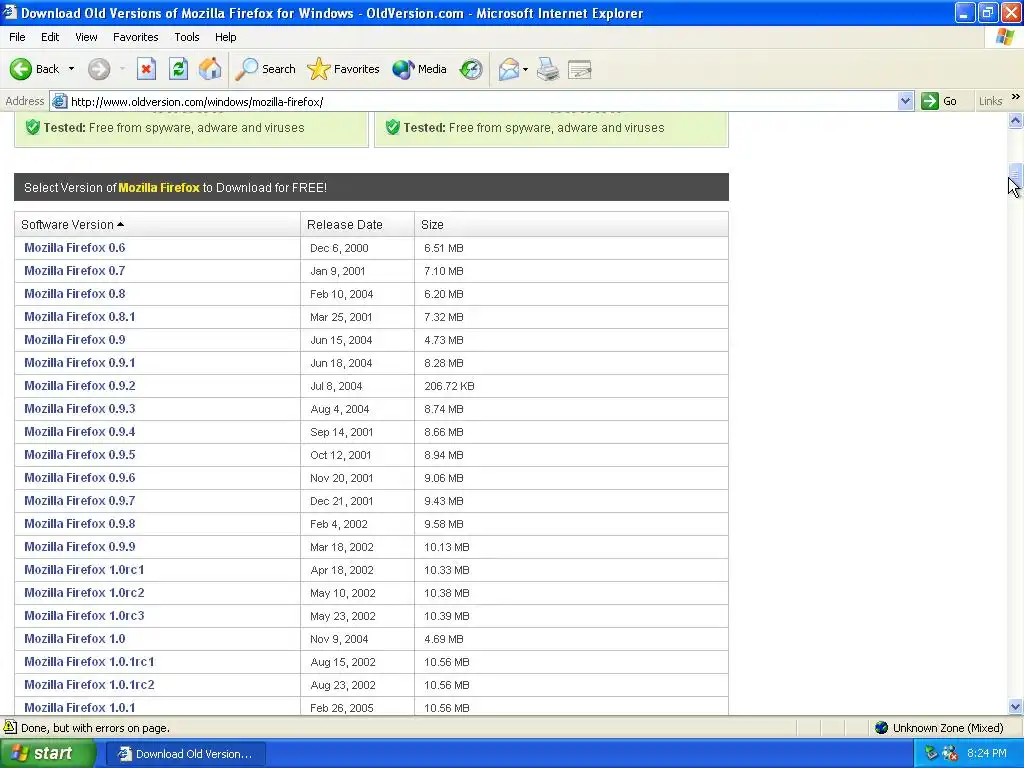This screenshot has height=768, width=1024.
Task: Click the left green Tested shield icon
Action: pyautogui.click(x=32, y=127)
